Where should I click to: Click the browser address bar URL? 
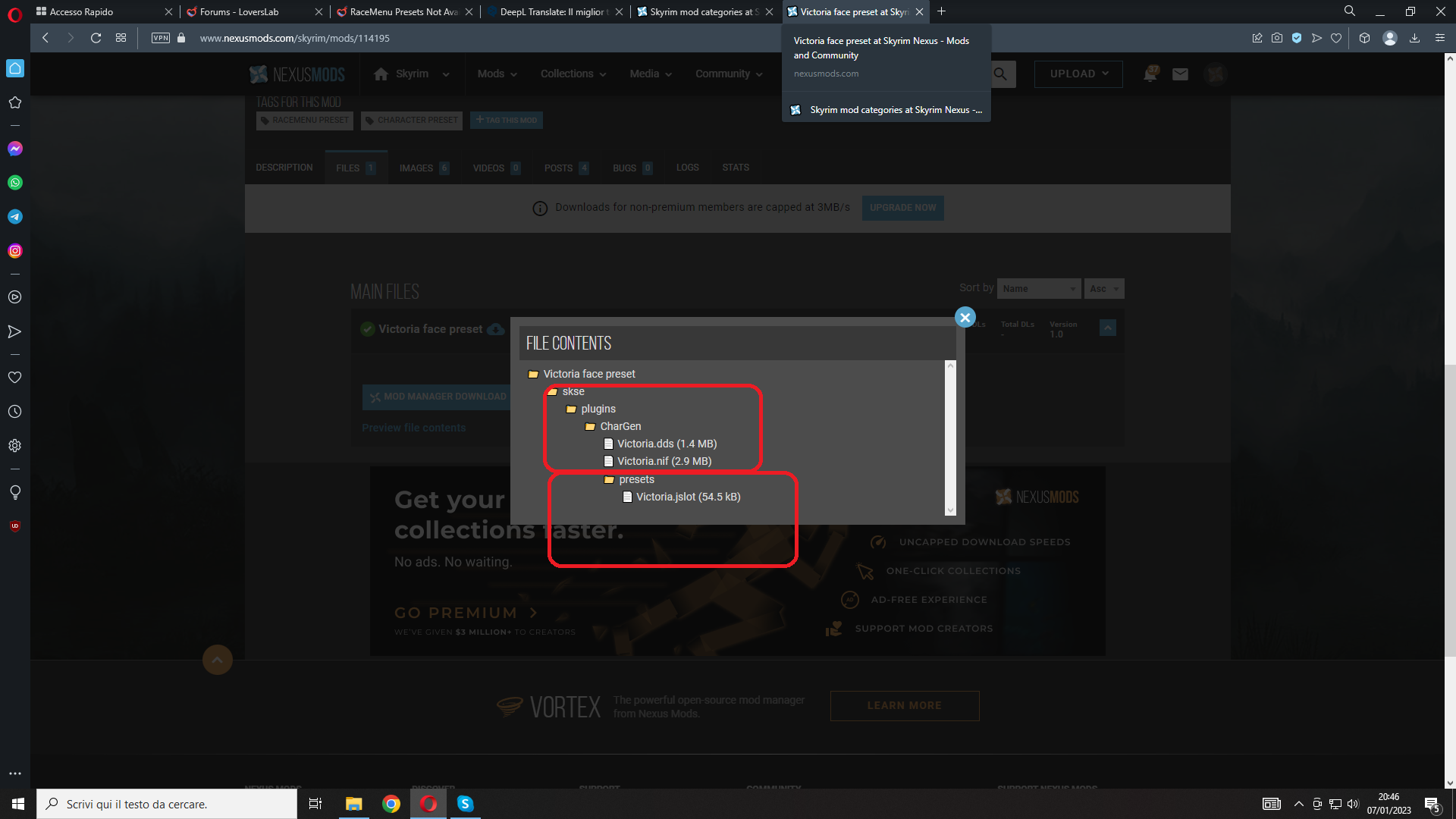[x=295, y=38]
